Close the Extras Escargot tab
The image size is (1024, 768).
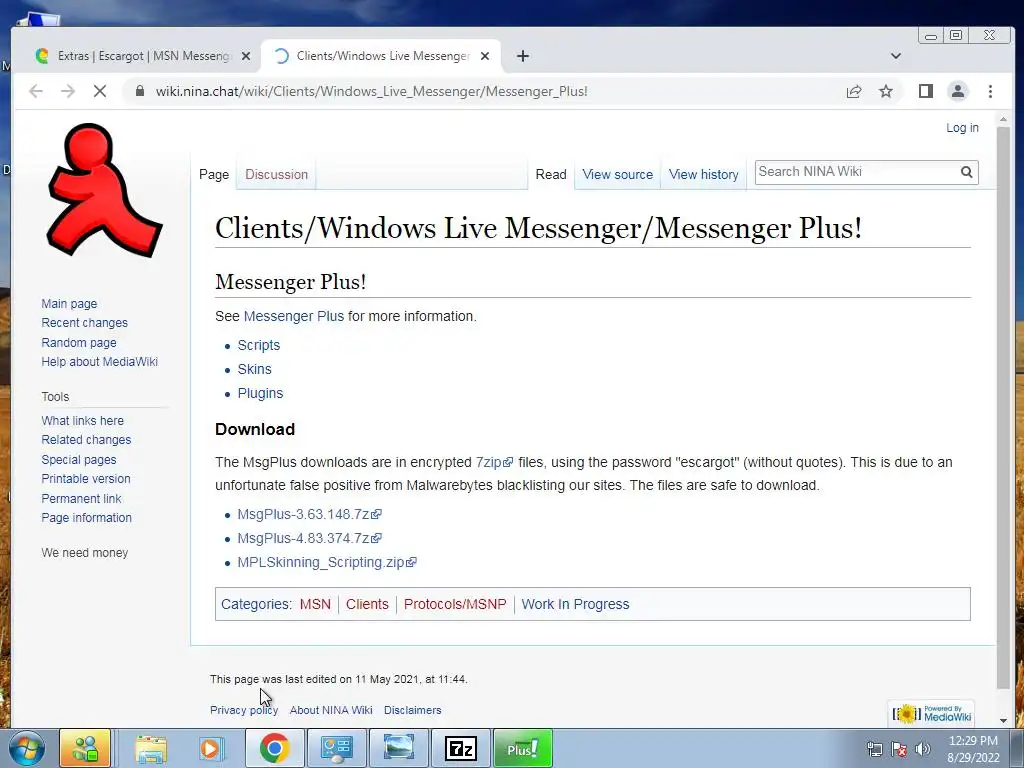246,56
